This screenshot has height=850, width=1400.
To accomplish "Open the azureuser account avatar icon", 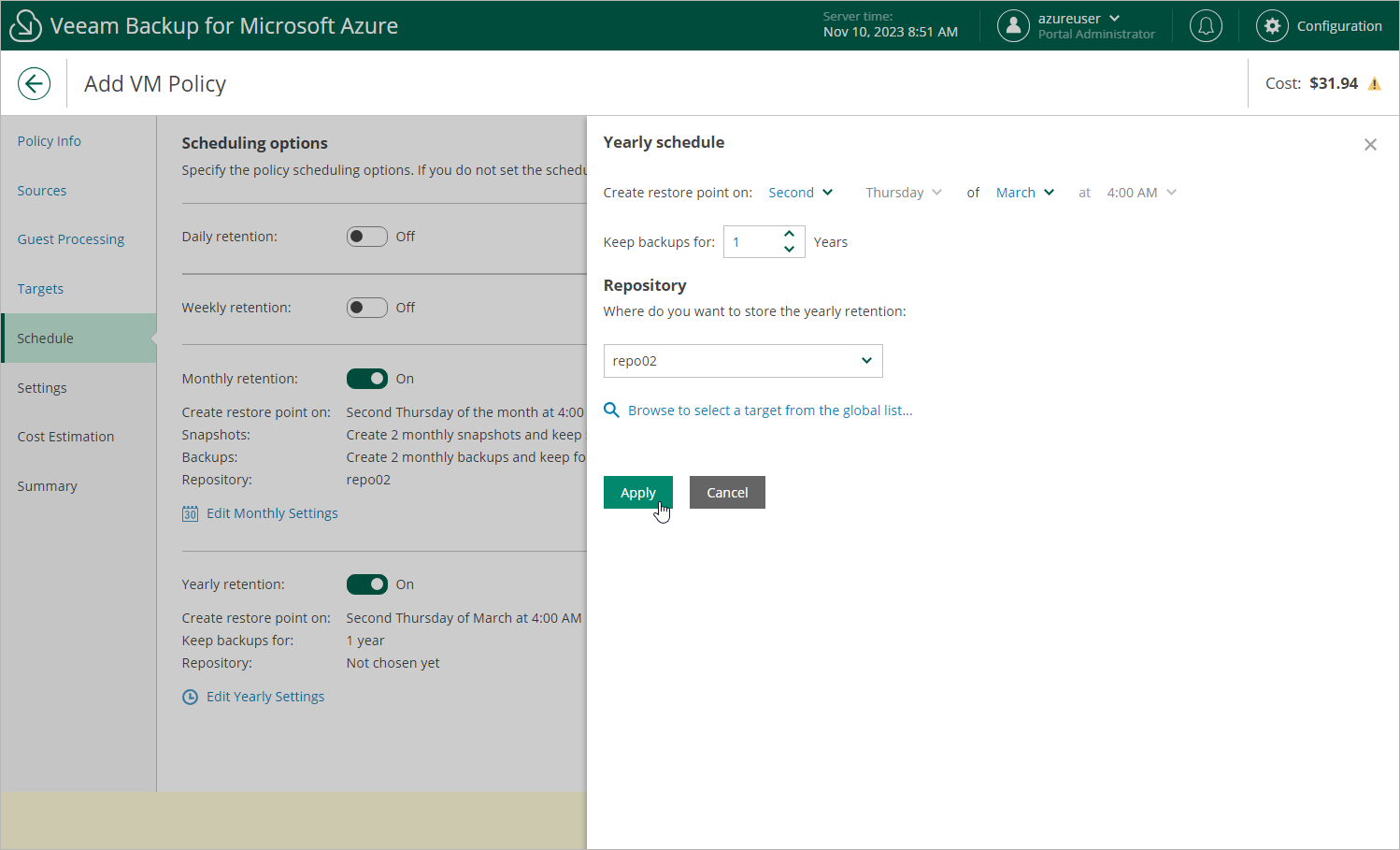I will [1013, 26].
